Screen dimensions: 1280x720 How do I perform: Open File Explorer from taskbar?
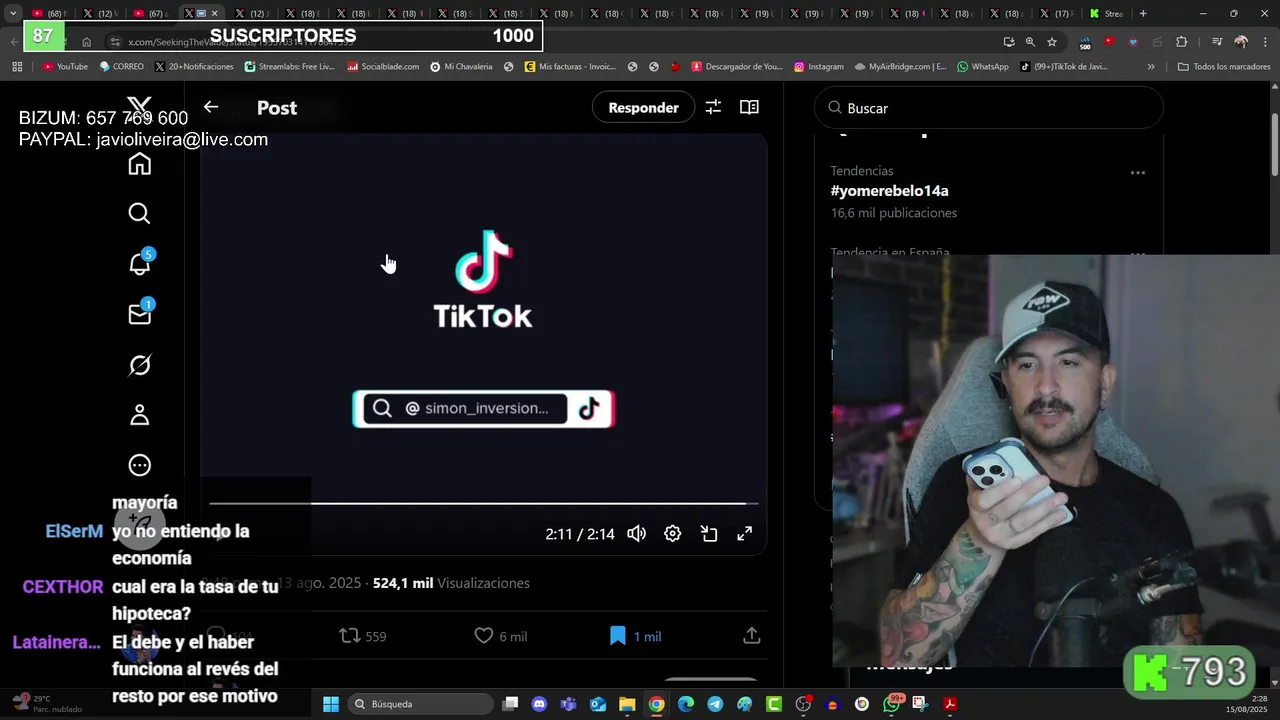tap(627, 704)
